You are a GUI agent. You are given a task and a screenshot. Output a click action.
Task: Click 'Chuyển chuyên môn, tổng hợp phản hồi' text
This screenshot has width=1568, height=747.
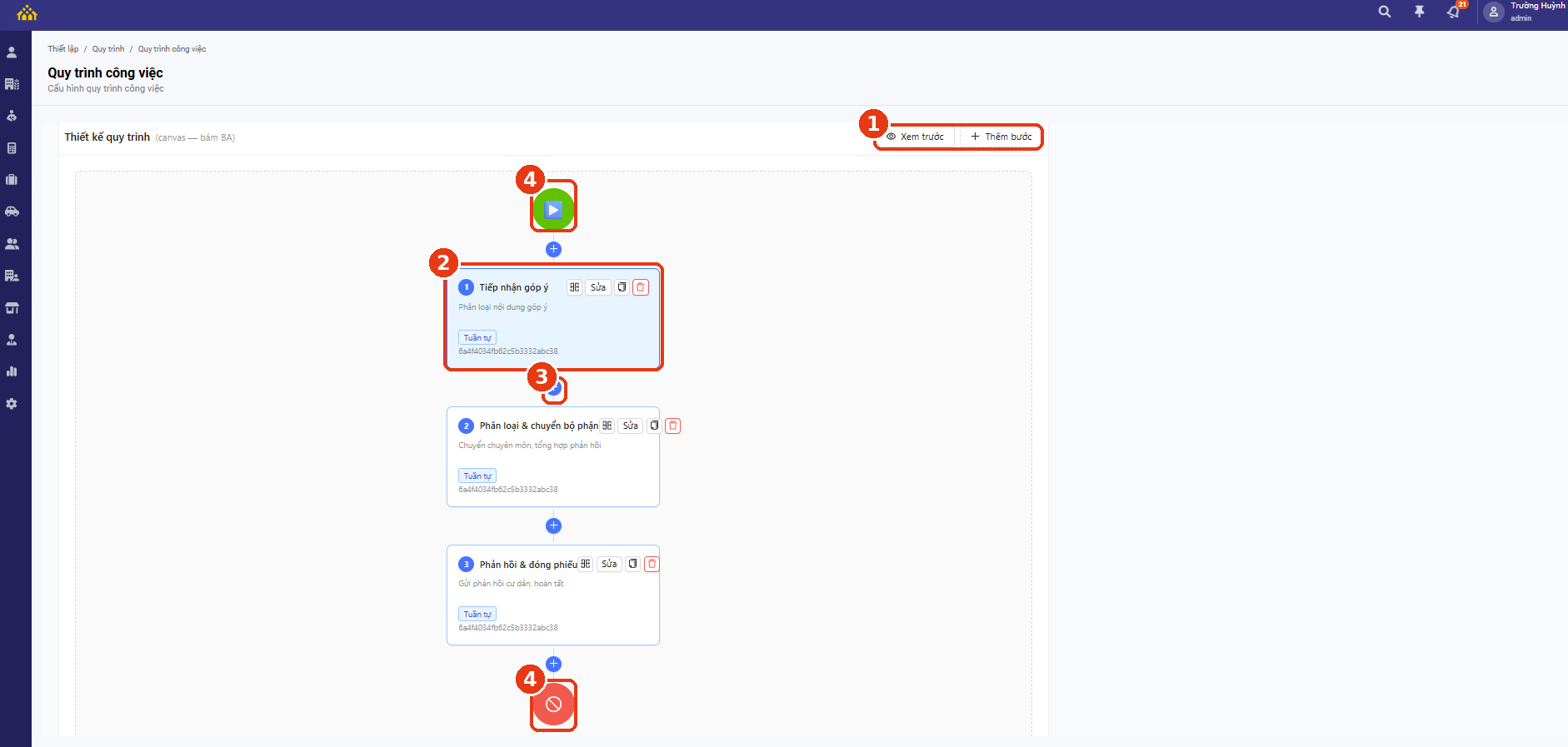(x=530, y=446)
